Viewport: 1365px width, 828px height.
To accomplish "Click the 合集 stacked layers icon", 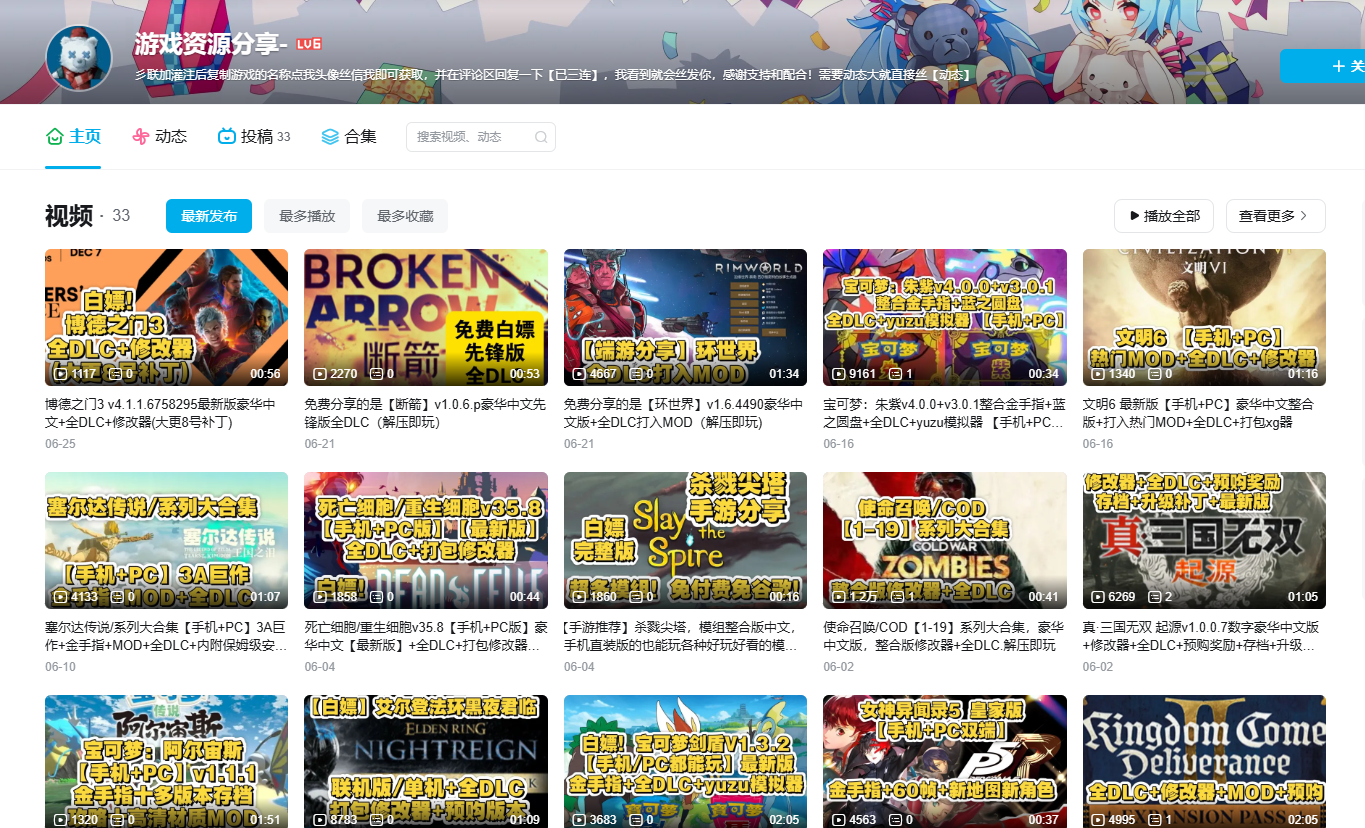I will pos(330,136).
